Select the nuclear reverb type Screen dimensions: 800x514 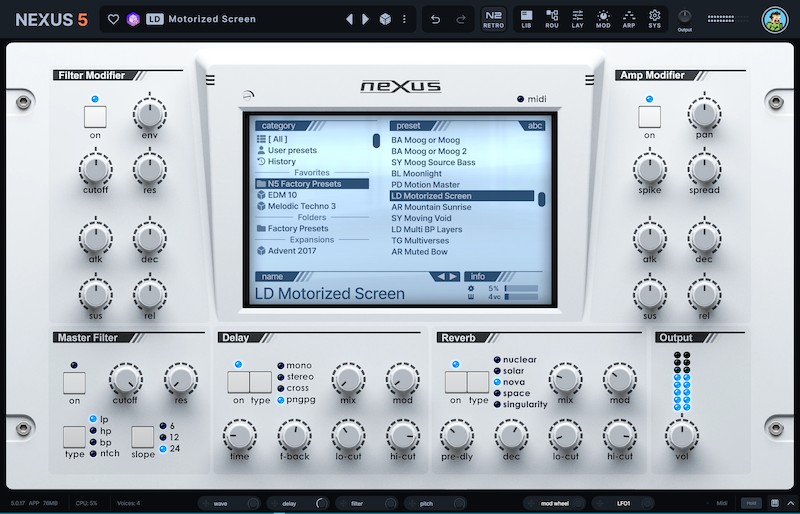click(515, 359)
